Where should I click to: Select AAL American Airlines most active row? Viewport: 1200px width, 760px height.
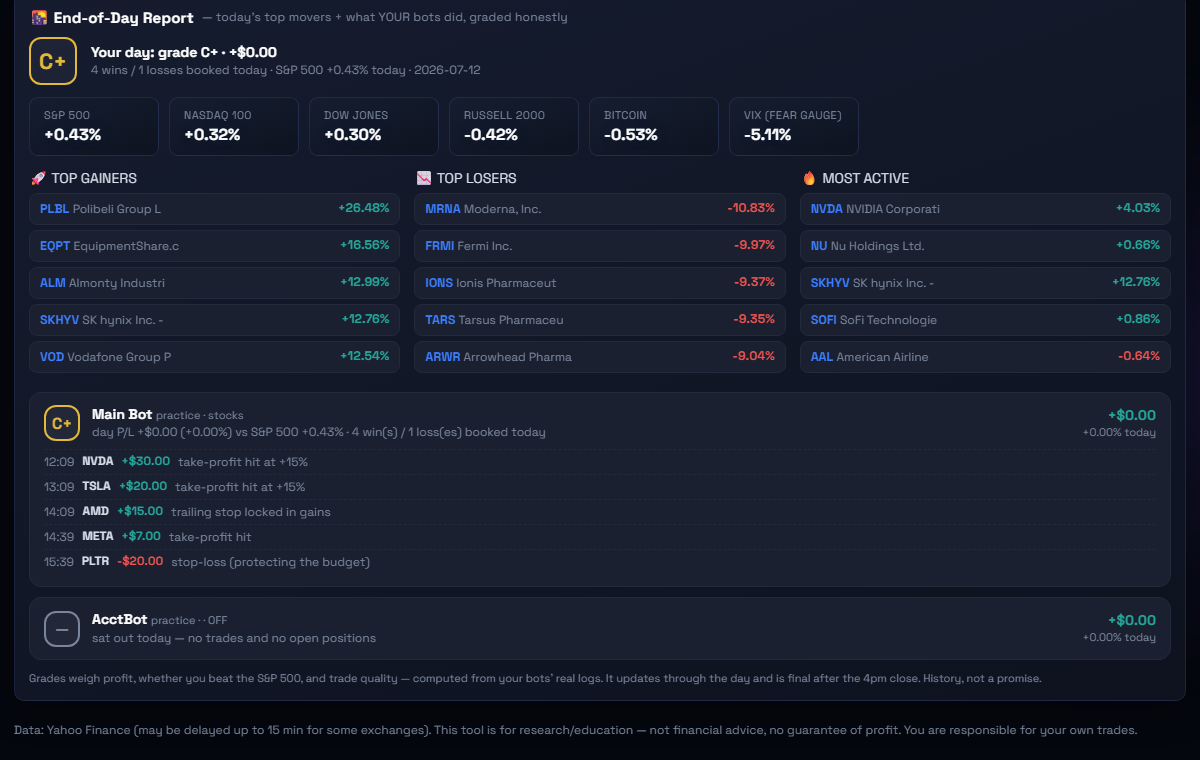(985, 357)
